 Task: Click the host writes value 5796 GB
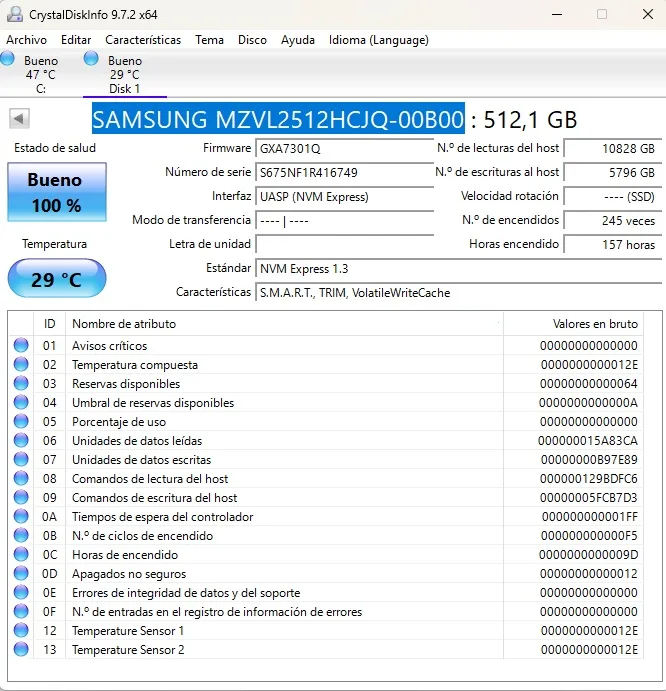[x=613, y=172]
